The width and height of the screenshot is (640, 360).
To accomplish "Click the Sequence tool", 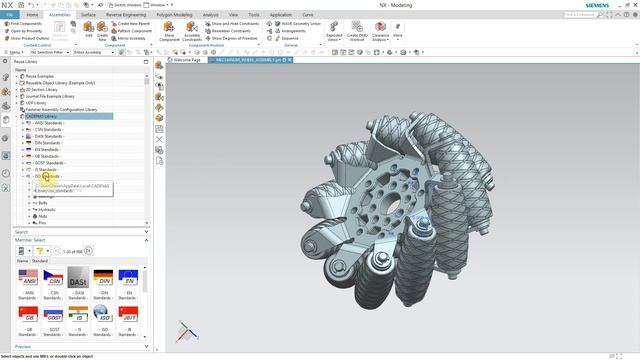I will tap(287, 38).
